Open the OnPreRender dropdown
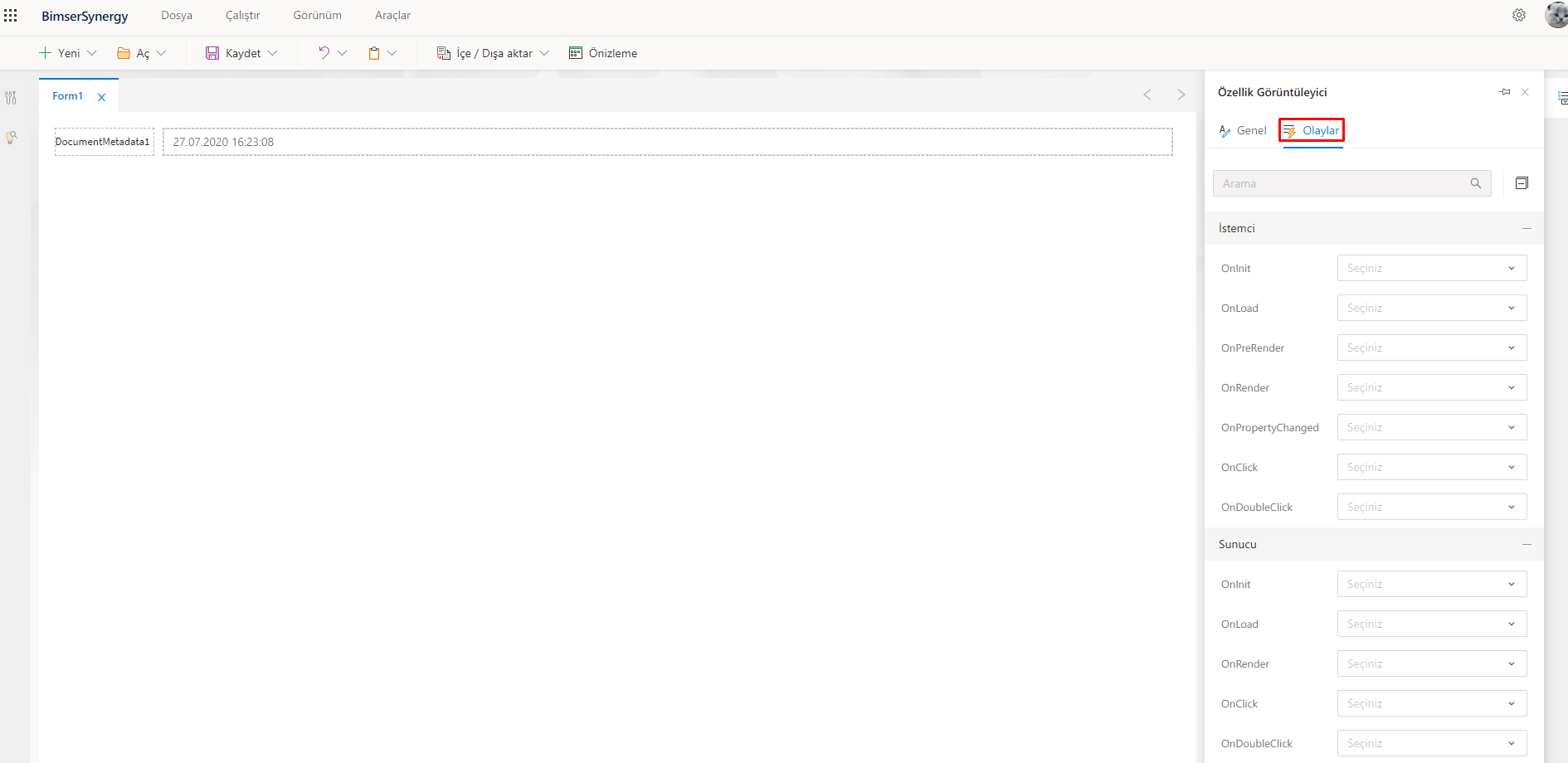Screen dimensions: 1568x763 pos(1432,347)
